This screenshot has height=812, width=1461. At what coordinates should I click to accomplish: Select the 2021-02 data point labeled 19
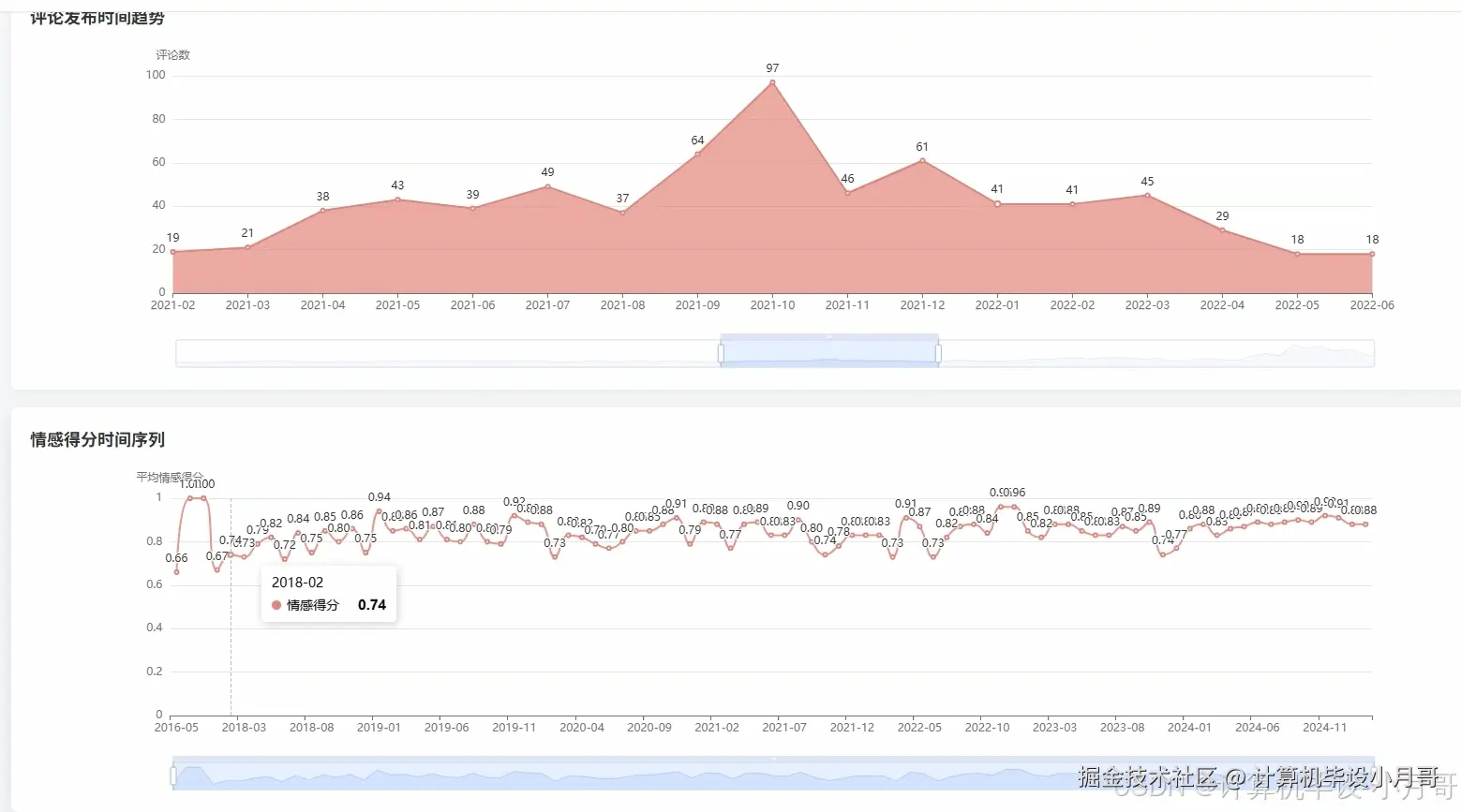(x=173, y=252)
